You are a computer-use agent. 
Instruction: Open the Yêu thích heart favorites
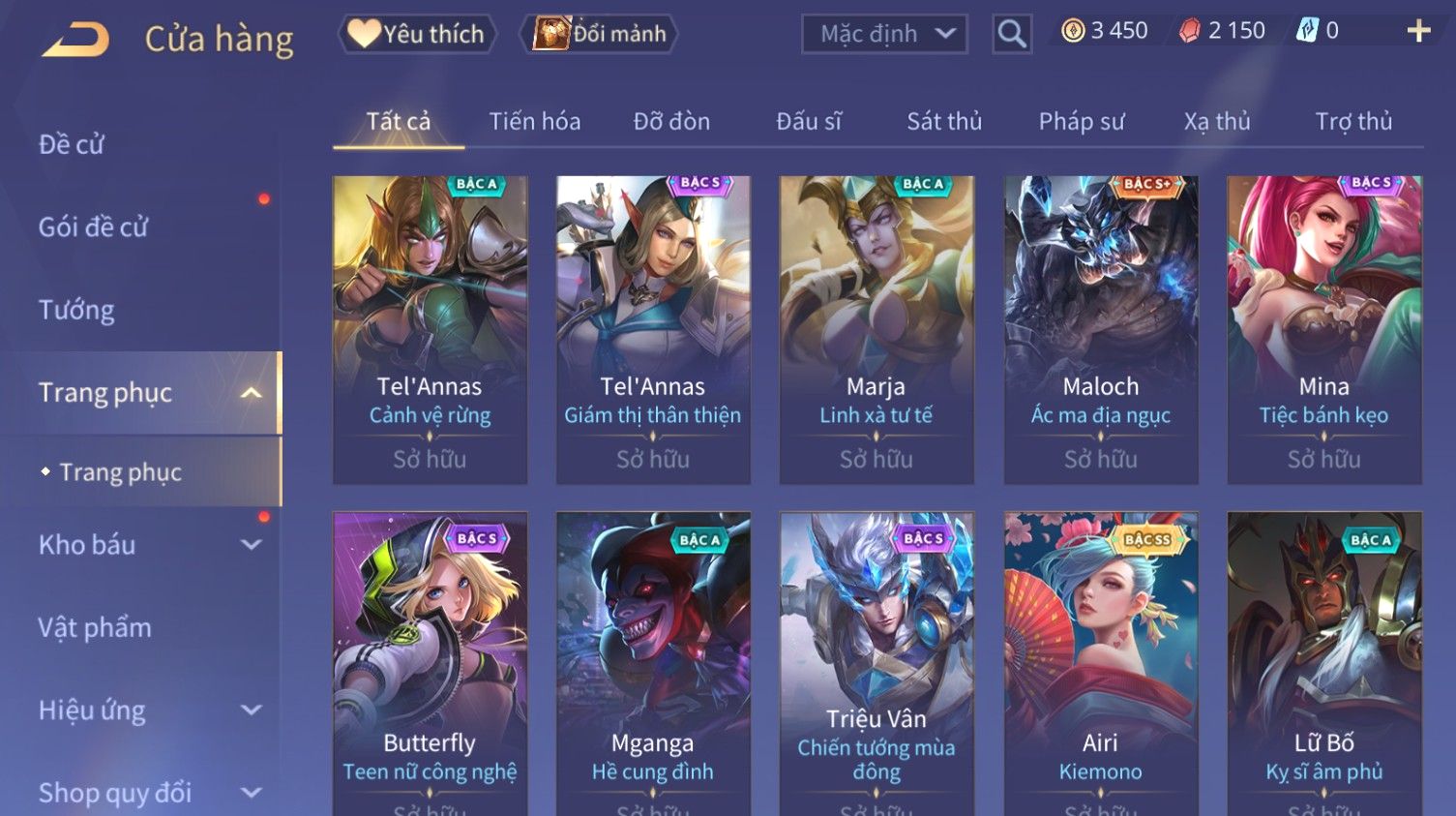click(417, 34)
